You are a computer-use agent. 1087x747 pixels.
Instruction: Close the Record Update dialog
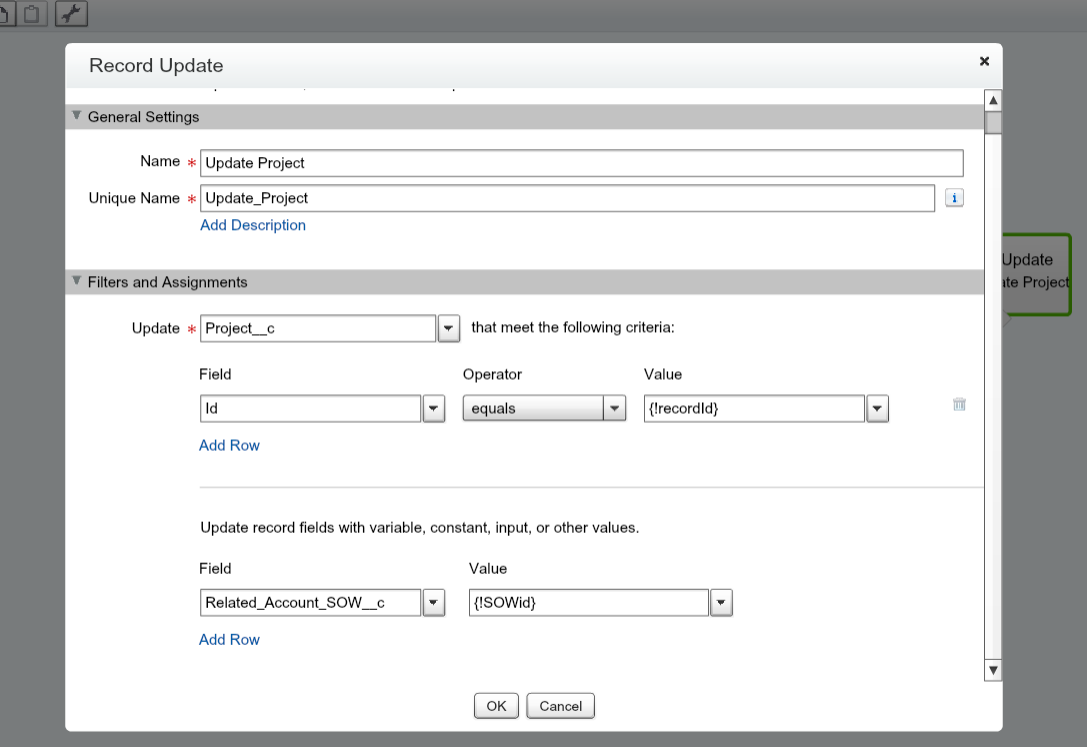pyautogui.click(x=984, y=62)
